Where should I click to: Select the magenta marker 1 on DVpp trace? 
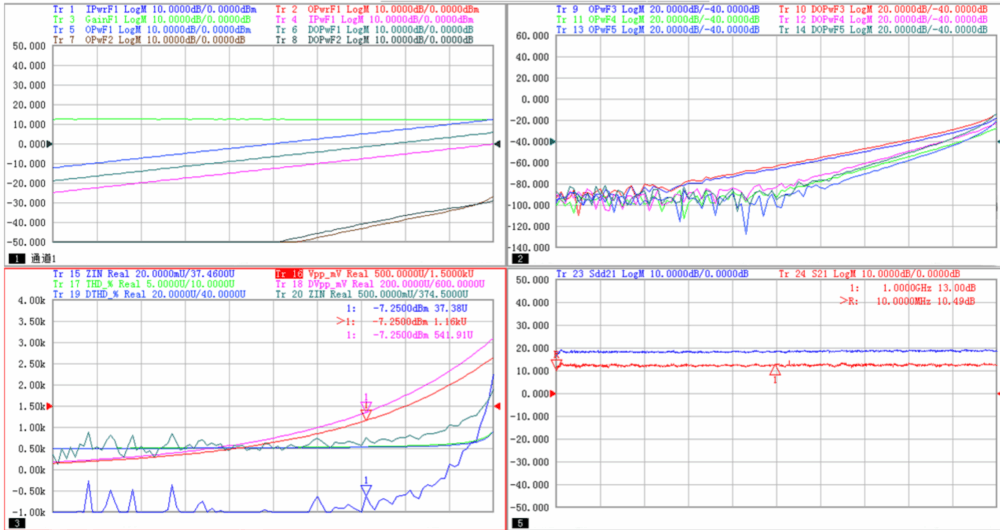[366, 404]
